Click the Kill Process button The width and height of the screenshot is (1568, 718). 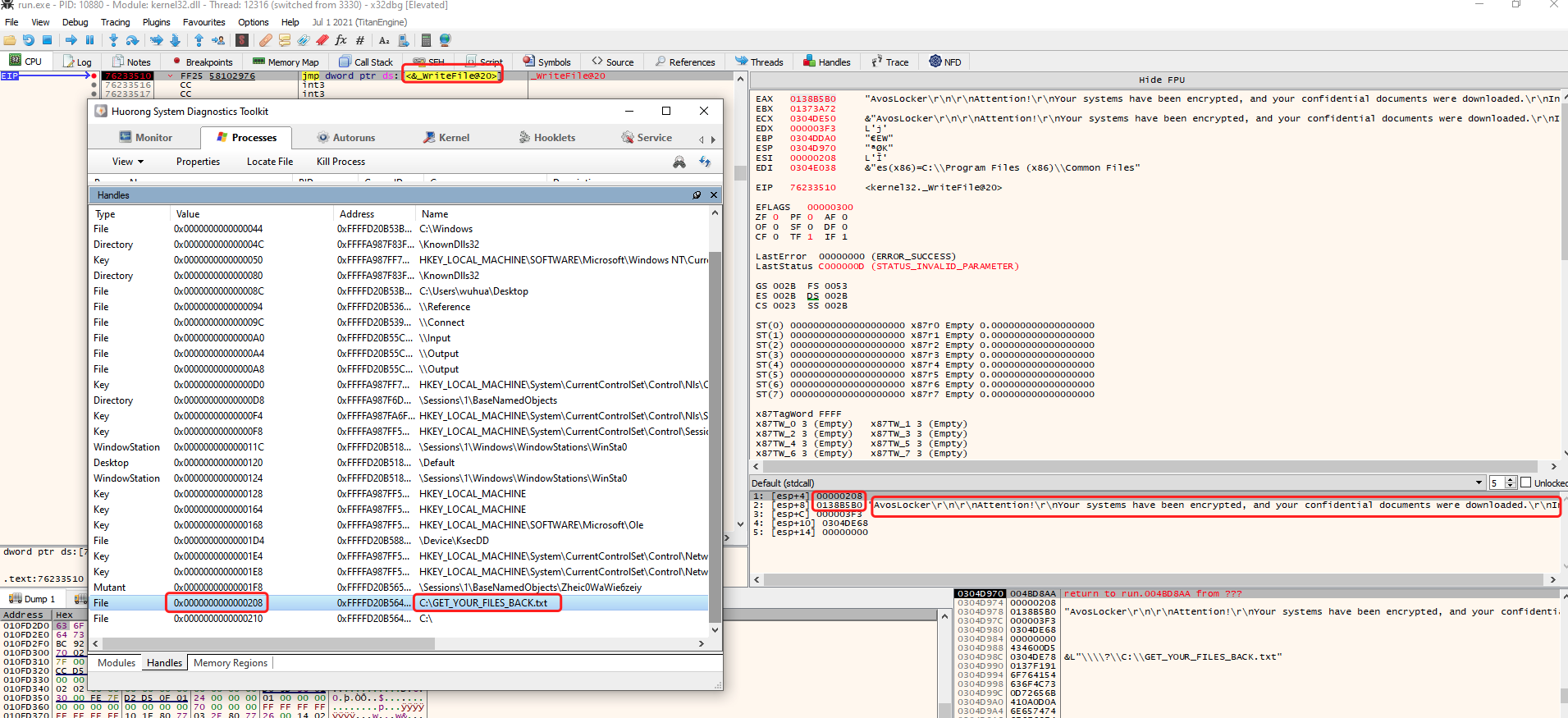point(341,162)
